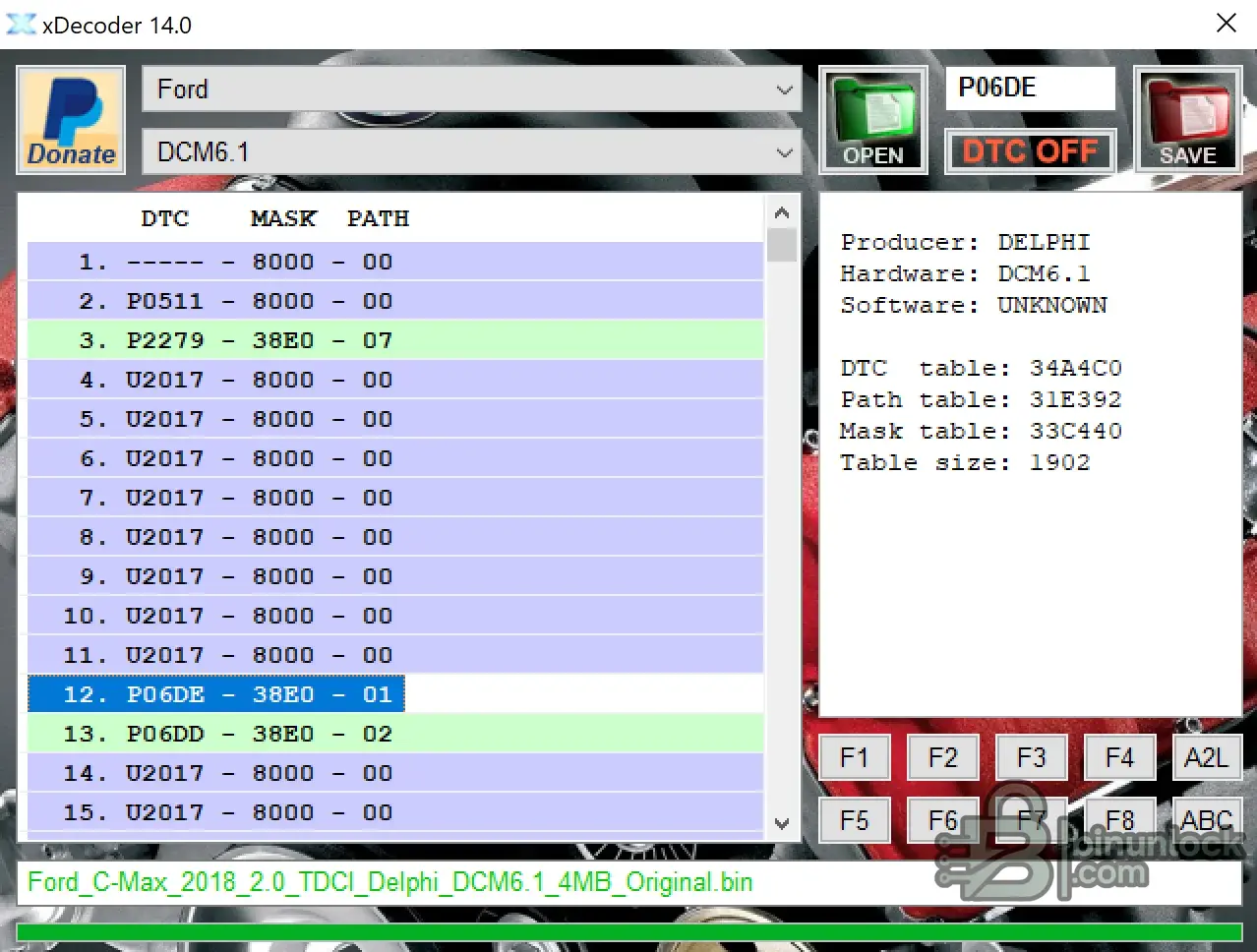Screen dimensions: 1257x952
Task: Click the loaded file name Ford_C-Max bin
Action: pyautogui.click(x=389, y=882)
